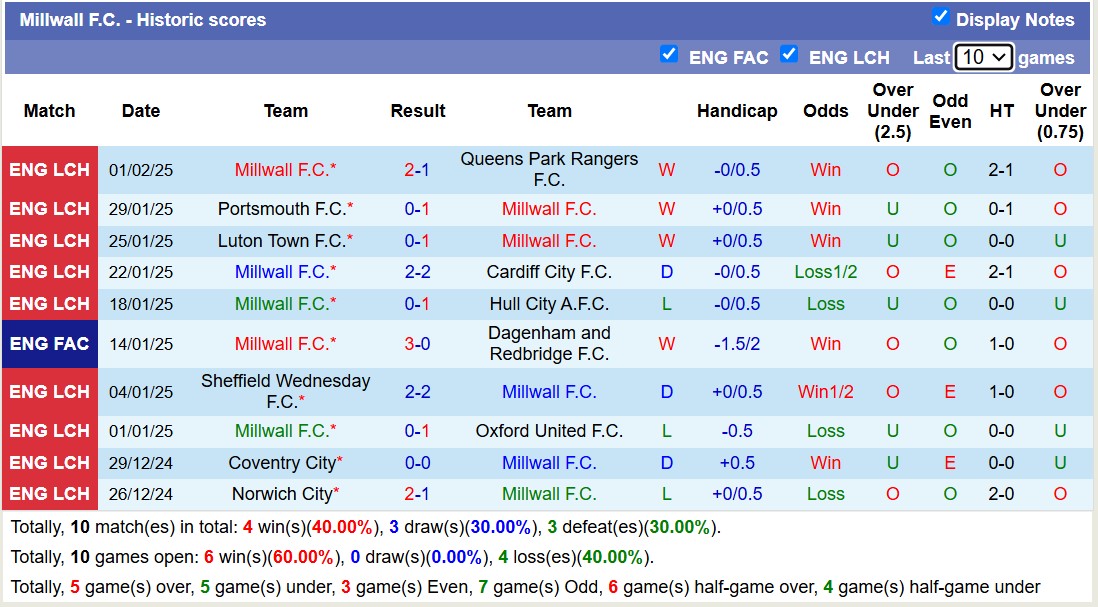
Task: Open Coventry City team page
Action: pos(282,463)
